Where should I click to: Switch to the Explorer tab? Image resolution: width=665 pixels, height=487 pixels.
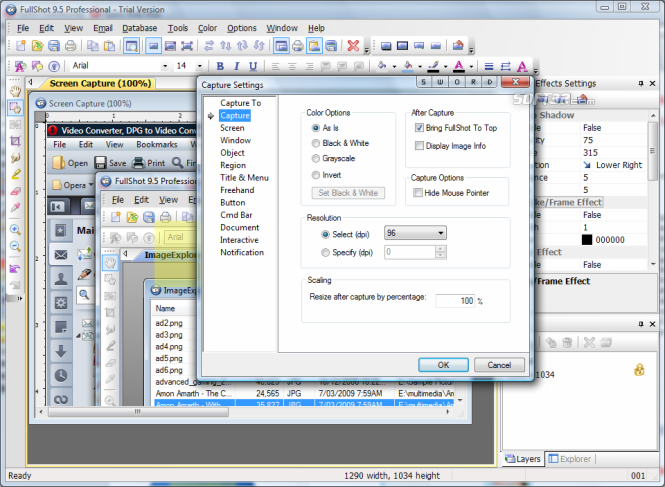(x=570, y=459)
